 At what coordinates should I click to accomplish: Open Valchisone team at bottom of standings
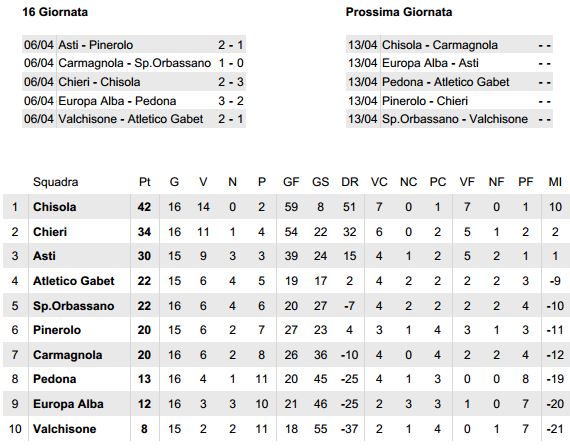[64, 429]
